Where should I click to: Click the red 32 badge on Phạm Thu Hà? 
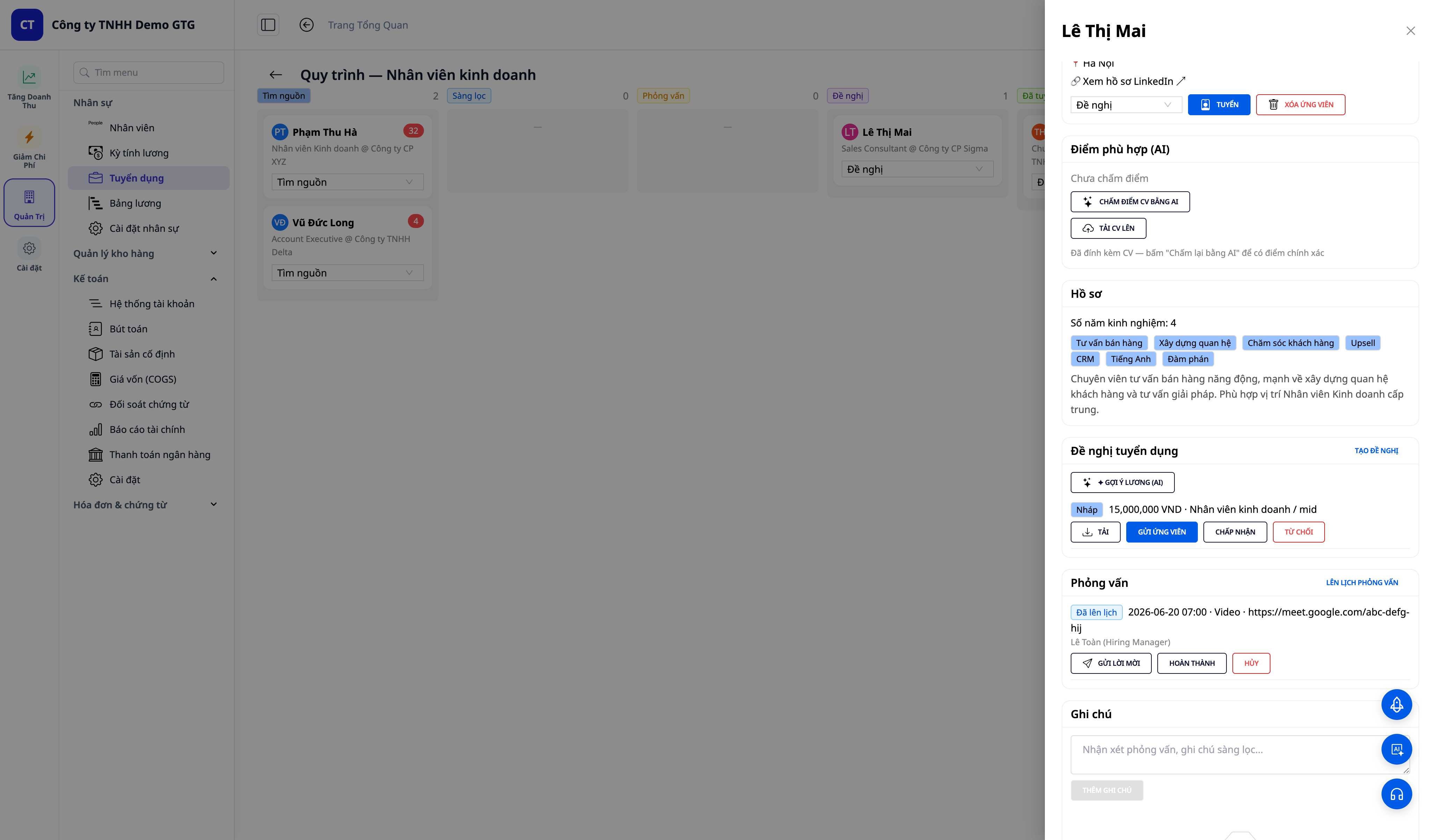tap(413, 131)
